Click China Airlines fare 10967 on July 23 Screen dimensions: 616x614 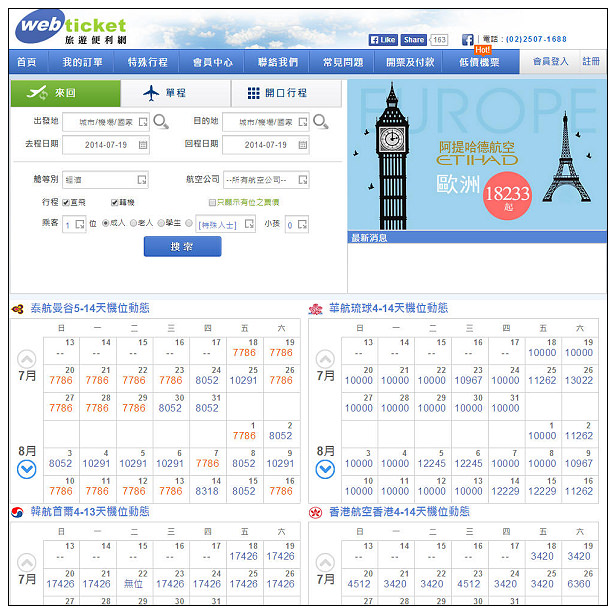[x=468, y=380]
